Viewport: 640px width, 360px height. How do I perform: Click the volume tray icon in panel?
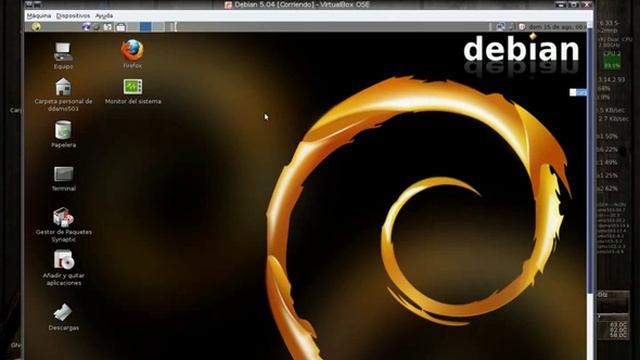[512, 27]
